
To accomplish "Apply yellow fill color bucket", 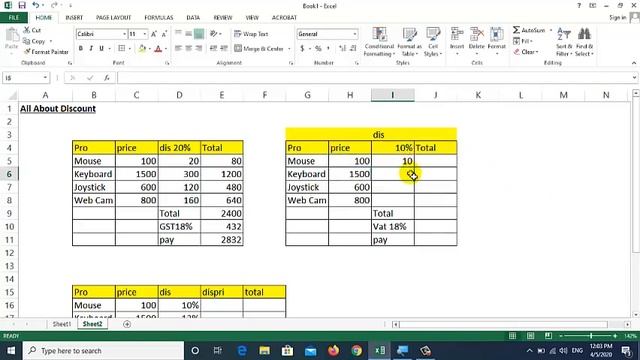I will pos(142,49).
